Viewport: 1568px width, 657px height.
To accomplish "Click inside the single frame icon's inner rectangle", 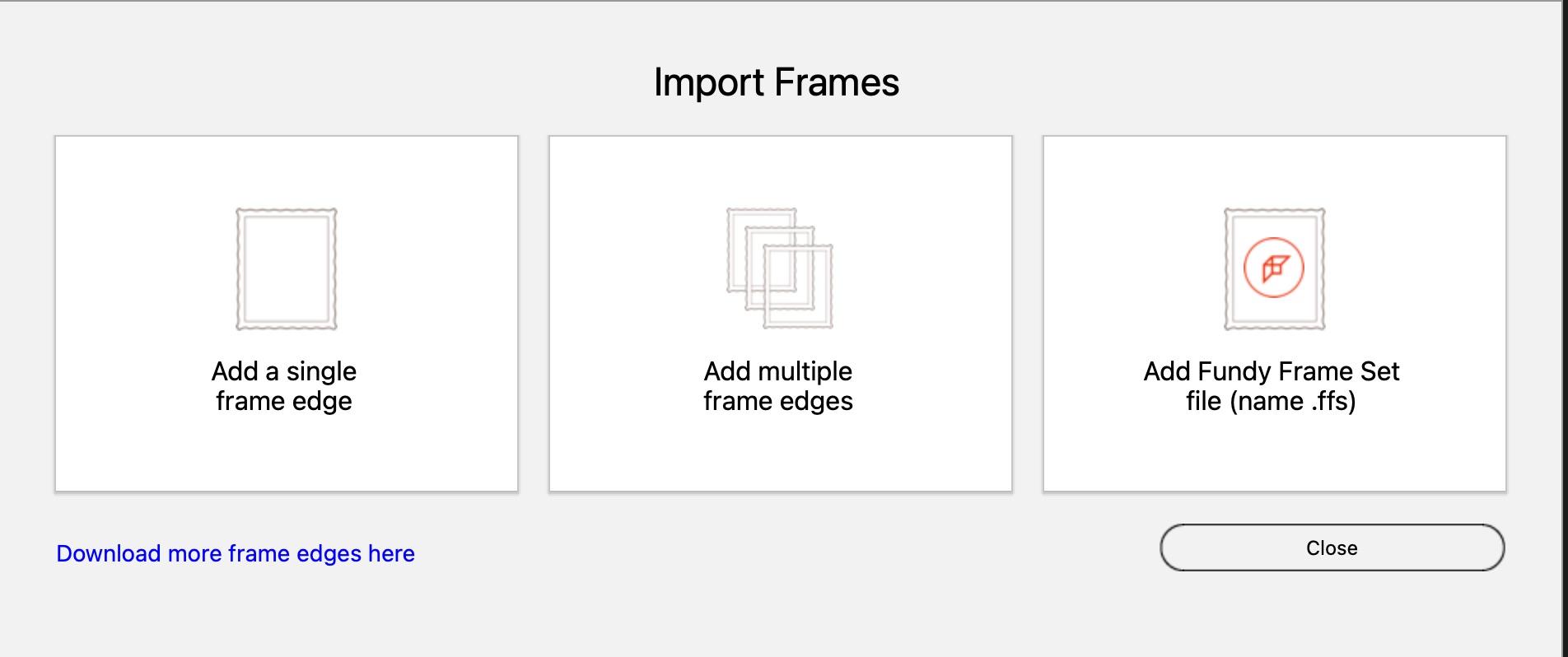I will (x=287, y=269).
